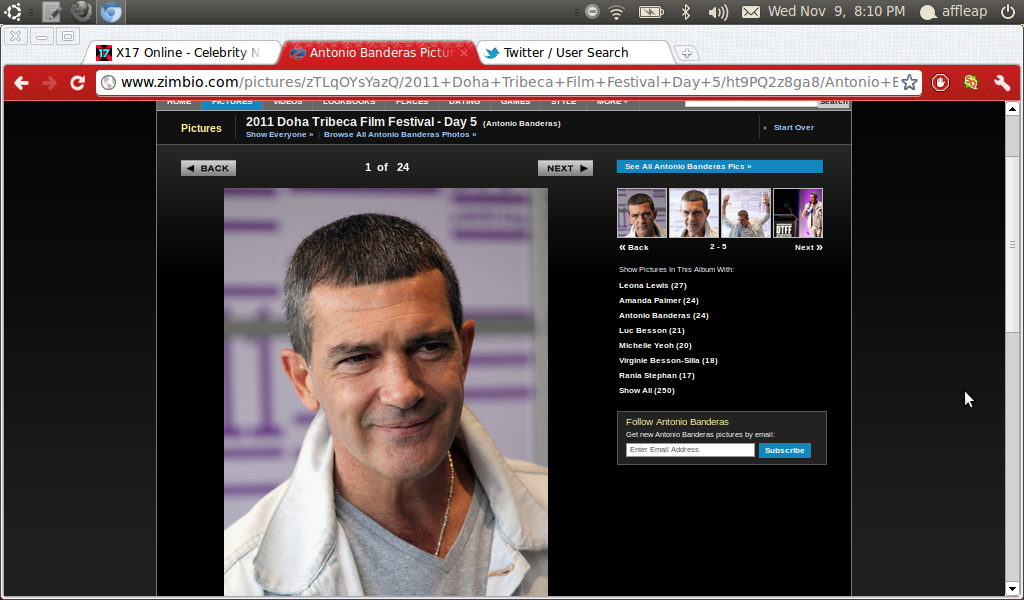Open the power session menu icon

(1008, 12)
